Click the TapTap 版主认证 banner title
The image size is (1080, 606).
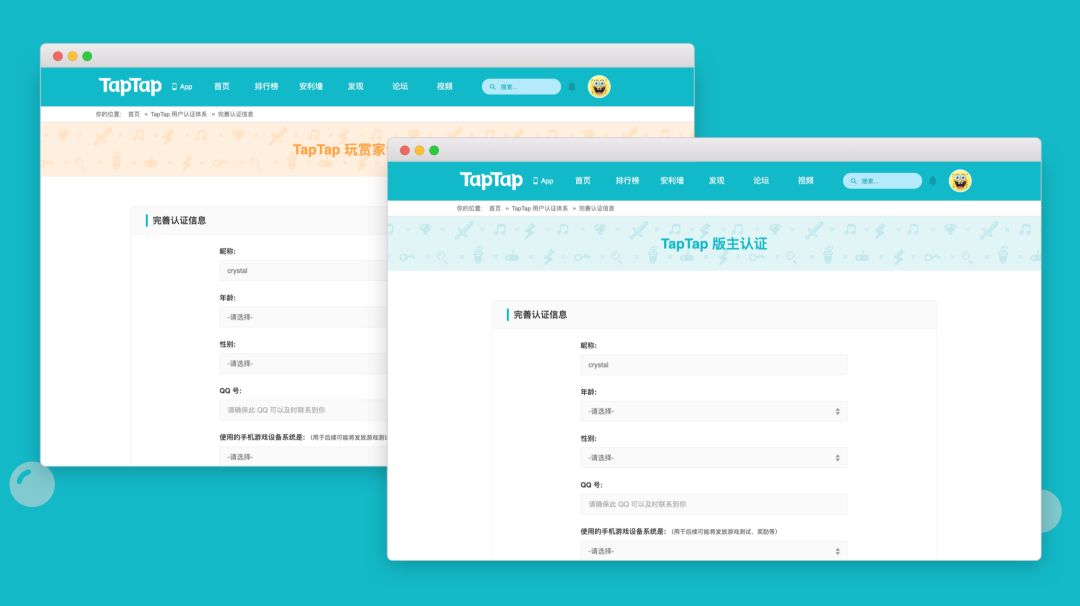coord(714,244)
